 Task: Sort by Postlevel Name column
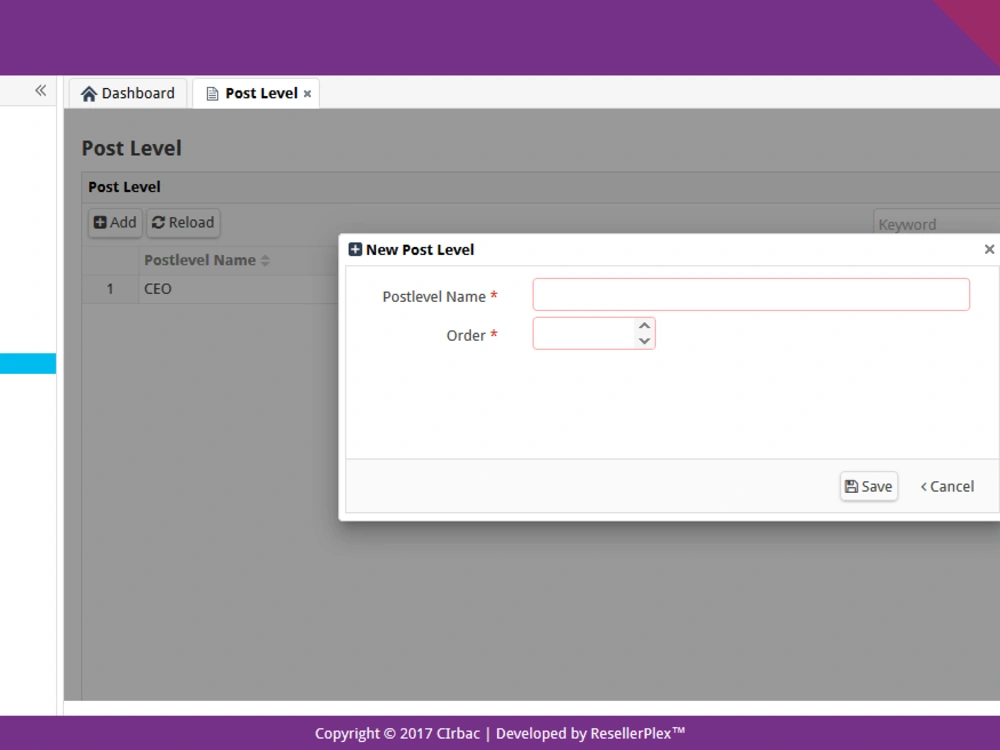pos(207,260)
